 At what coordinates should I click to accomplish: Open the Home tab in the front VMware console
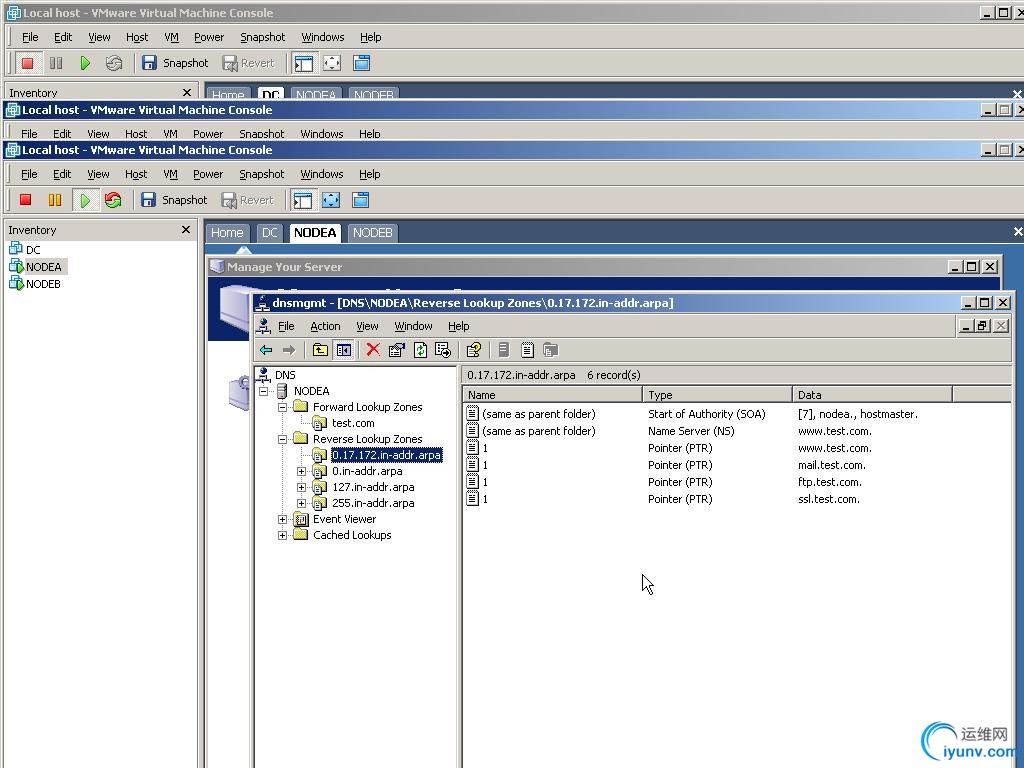coord(227,232)
